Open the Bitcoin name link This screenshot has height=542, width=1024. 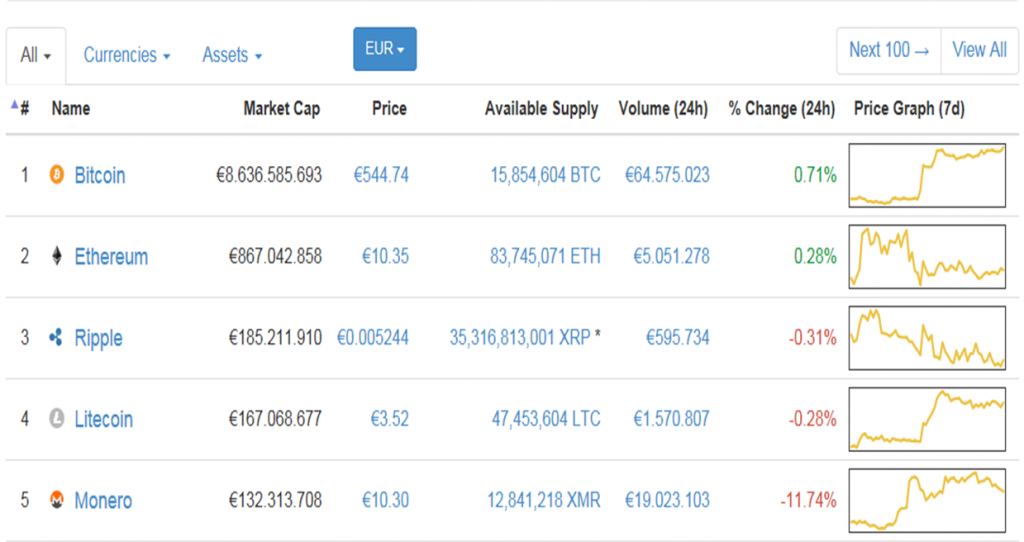(x=99, y=175)
